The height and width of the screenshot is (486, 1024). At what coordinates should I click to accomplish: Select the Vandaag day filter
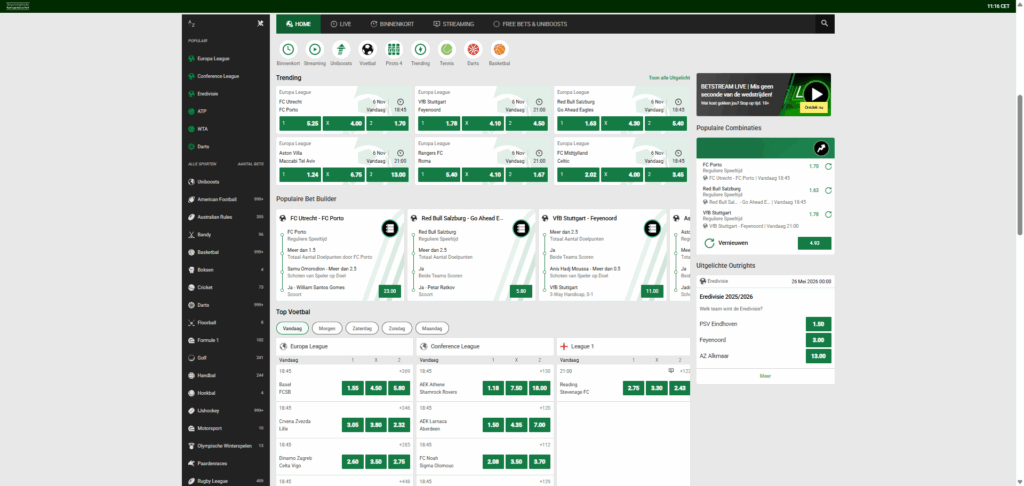(292, 328)
